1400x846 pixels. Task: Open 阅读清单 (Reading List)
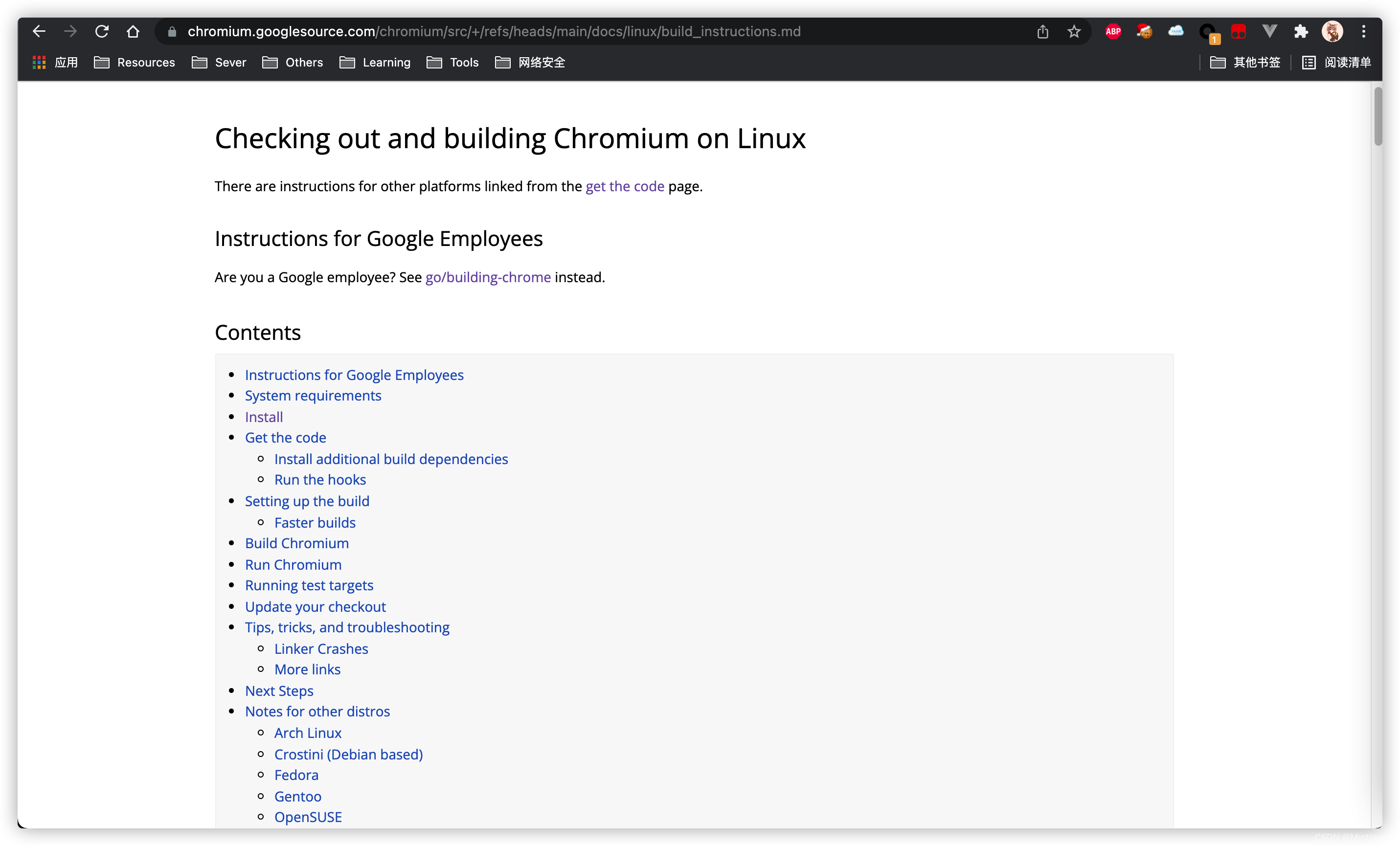[x=1337, y=63]
